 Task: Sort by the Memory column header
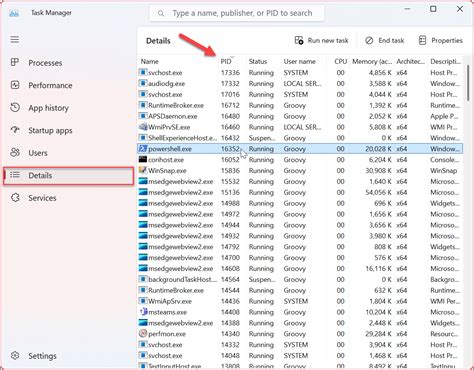click(x=372, y=61)
